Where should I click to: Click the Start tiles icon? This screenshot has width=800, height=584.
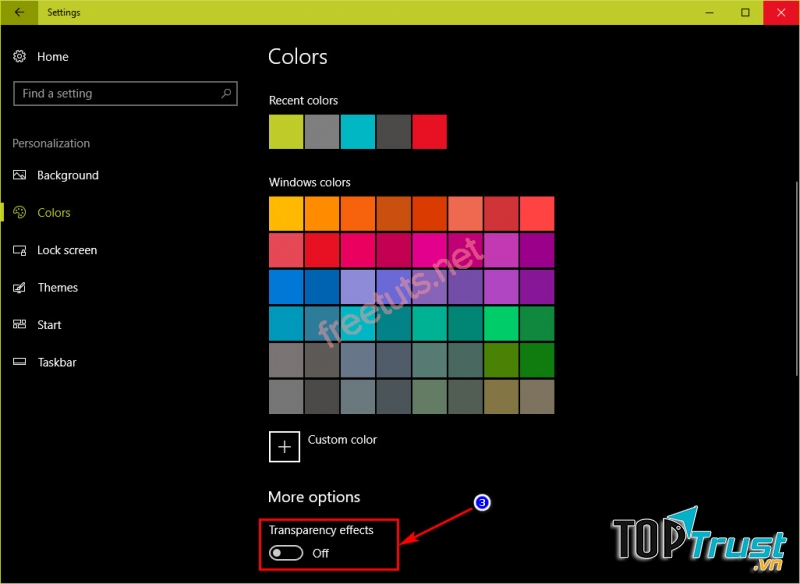[19, 325]
